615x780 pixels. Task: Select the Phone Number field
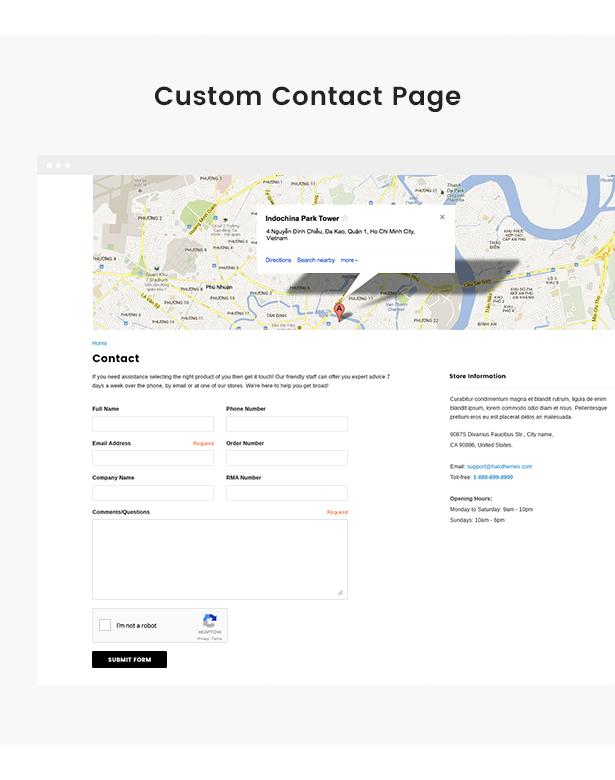(x=287, y=424)
